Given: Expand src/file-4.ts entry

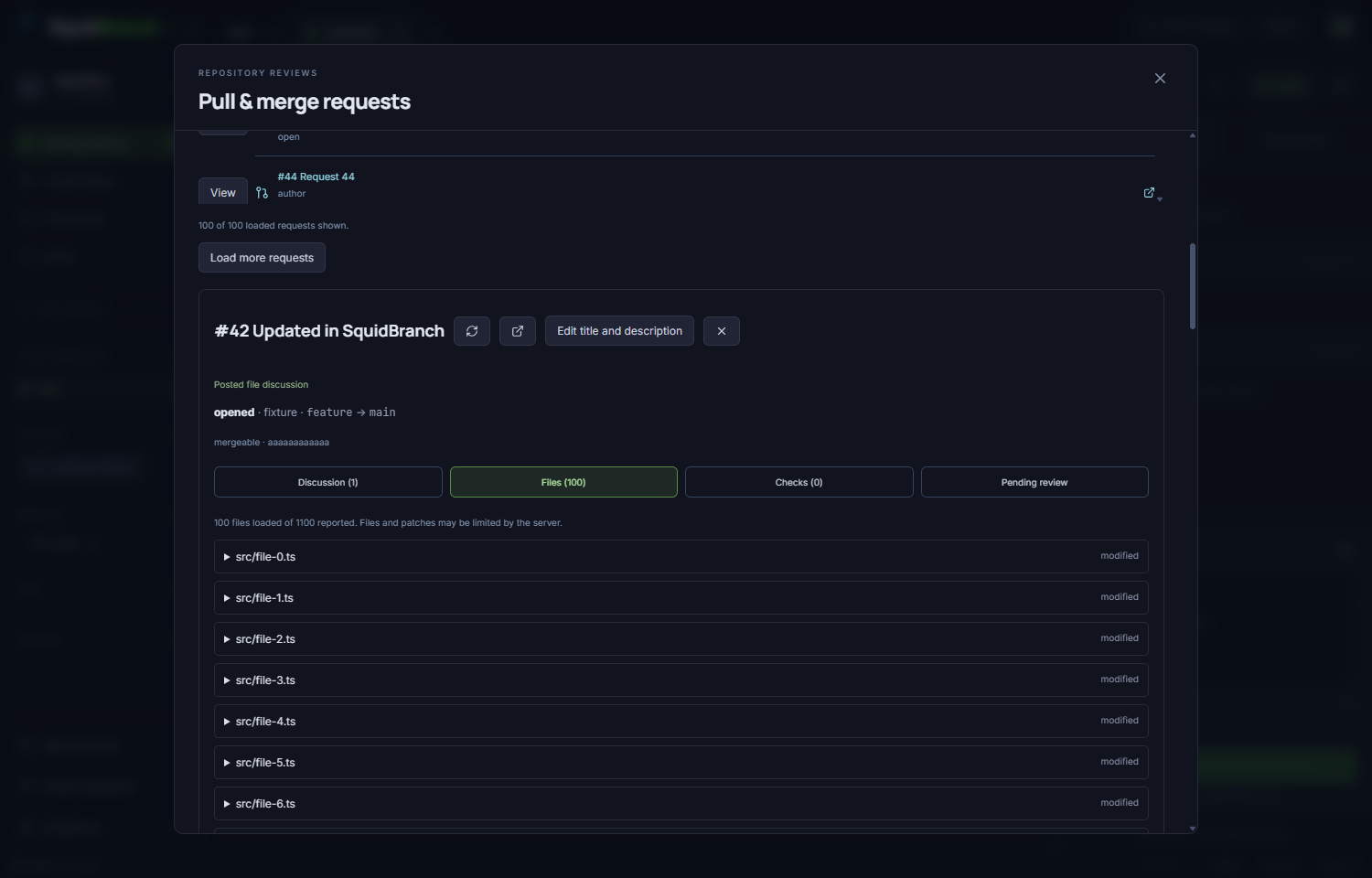Looking at the screenshot, I should click(681, 722).
